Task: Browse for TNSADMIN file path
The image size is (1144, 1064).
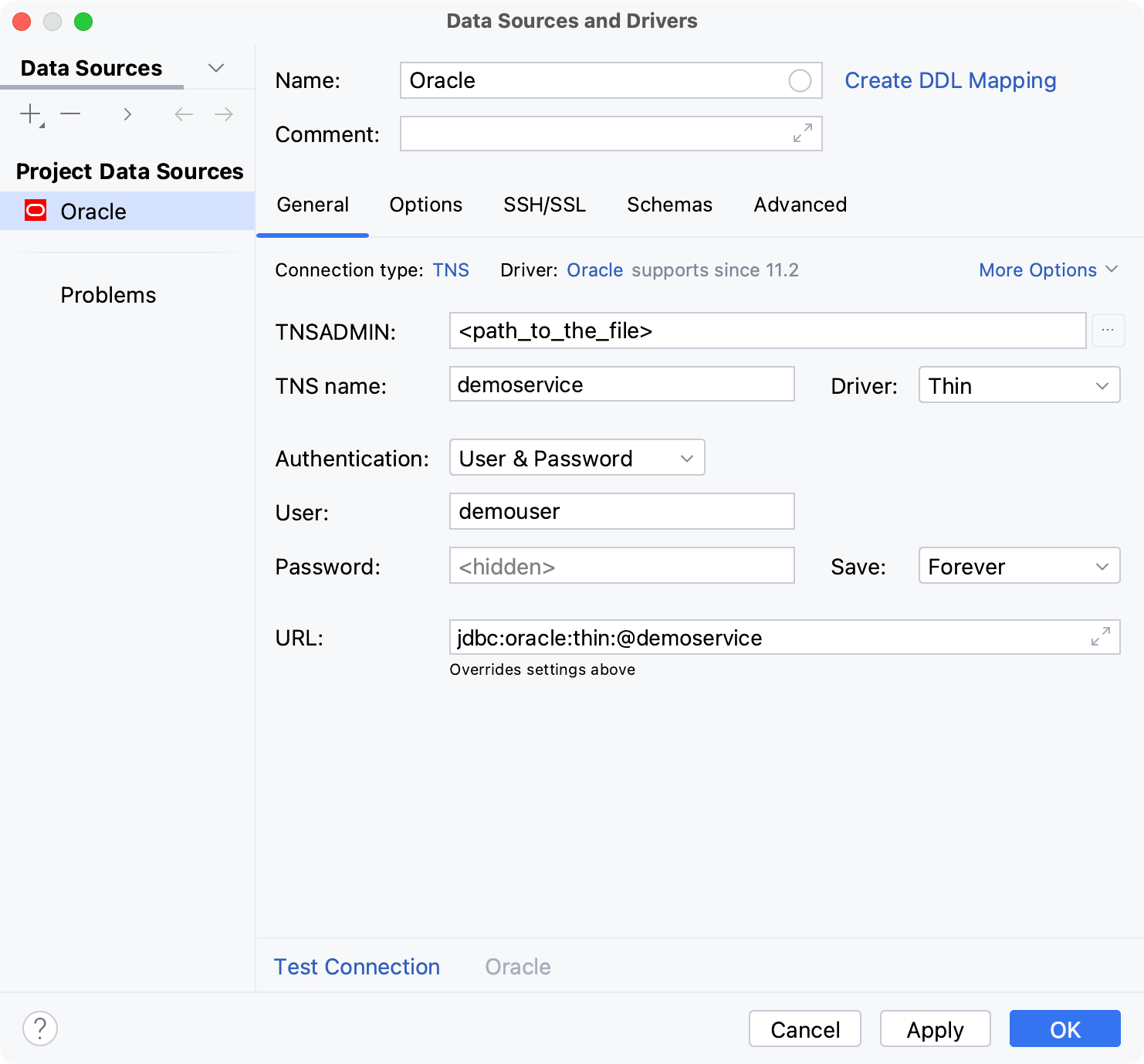Action: pyautogui.click(x=1108, y=330)
